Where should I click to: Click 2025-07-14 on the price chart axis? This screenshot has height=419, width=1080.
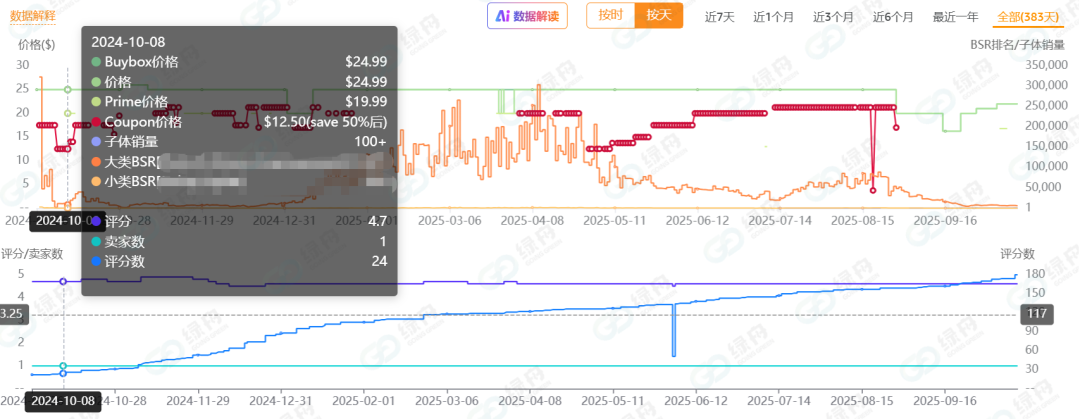click(x=780, y=221)
